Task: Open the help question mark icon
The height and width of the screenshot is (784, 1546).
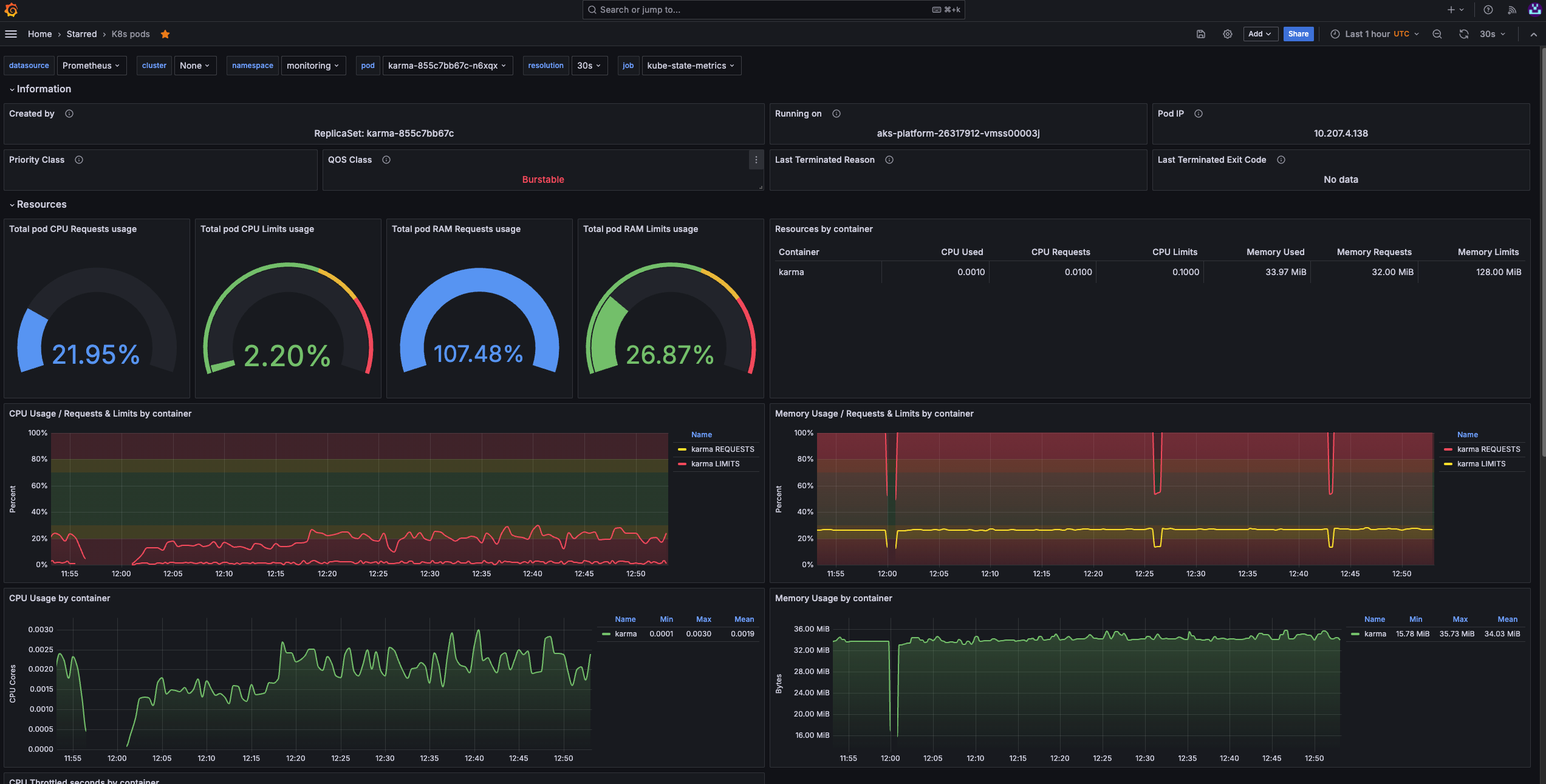Action: tap(1488, 10)
